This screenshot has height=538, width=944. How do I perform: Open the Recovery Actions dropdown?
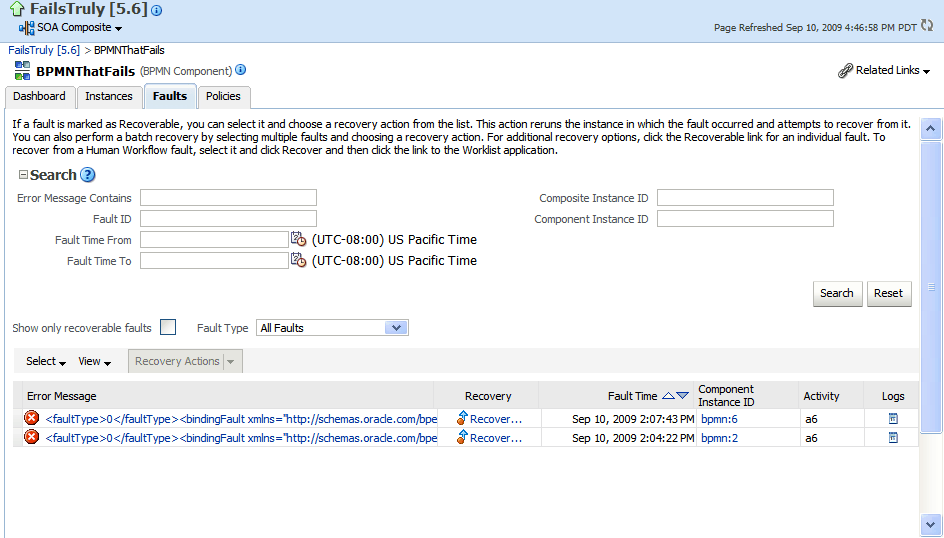[x=185, y=361]
